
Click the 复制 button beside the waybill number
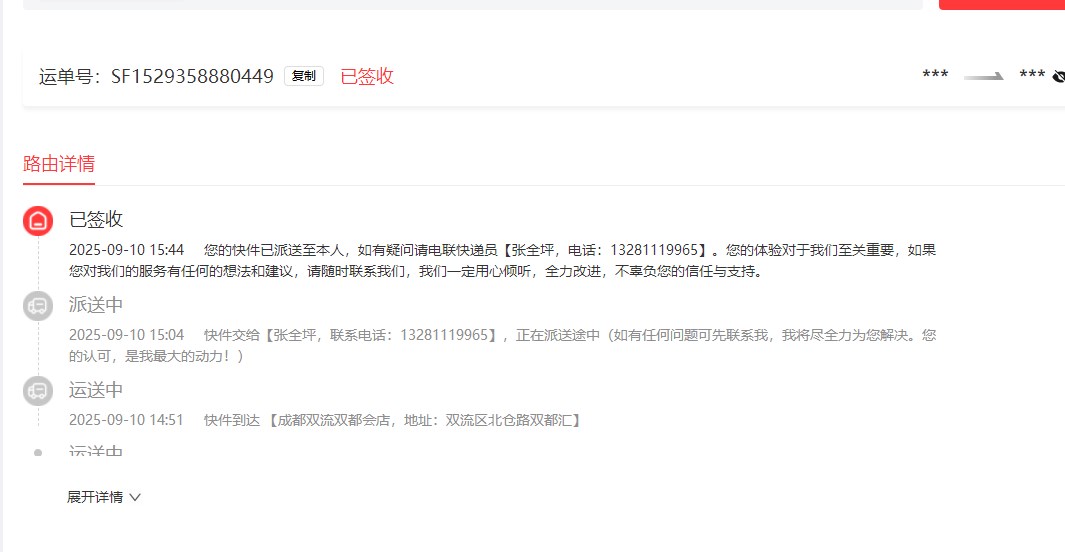click(x=304, y=76)
